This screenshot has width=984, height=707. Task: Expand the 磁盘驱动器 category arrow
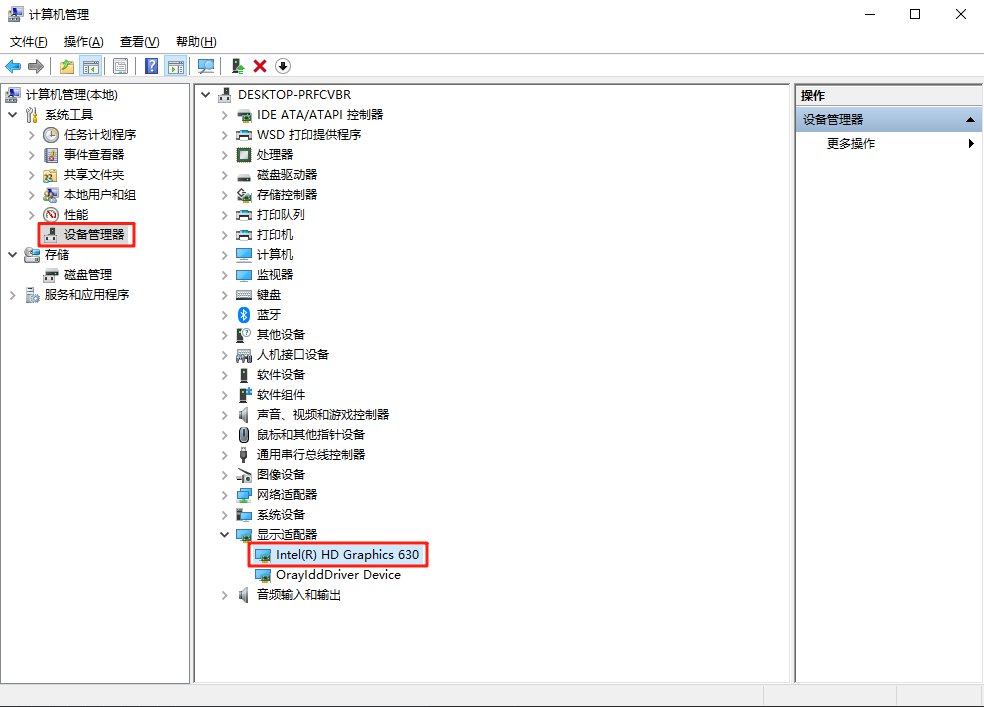click(224, 175)
